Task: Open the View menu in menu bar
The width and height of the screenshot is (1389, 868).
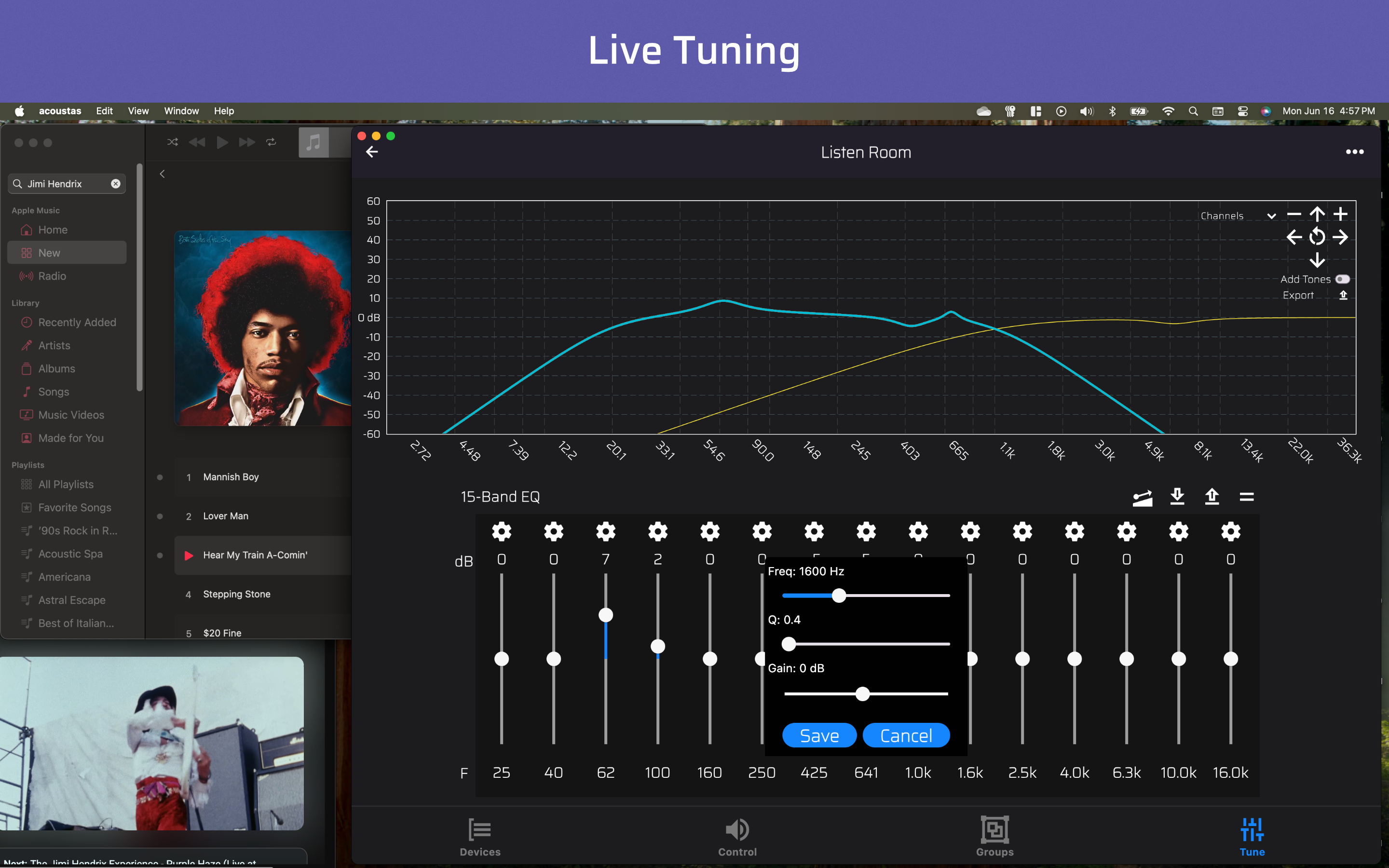Action: tap(138, 111)
